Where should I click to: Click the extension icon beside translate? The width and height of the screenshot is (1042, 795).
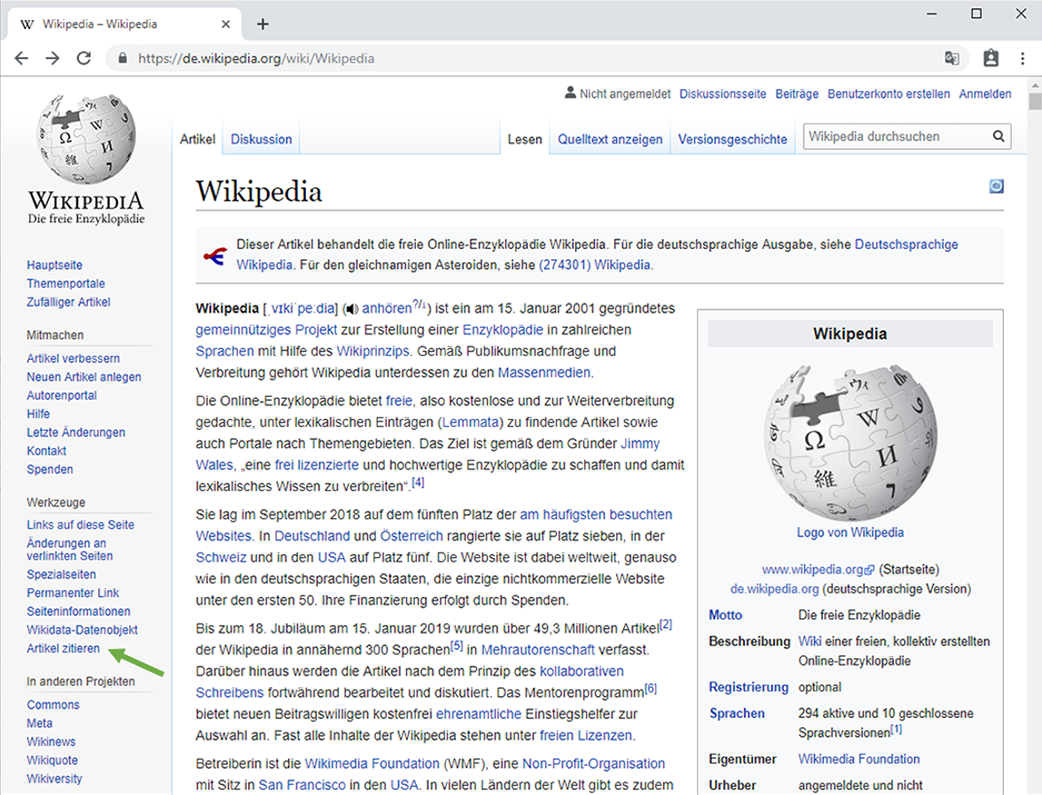pos(990,58)
